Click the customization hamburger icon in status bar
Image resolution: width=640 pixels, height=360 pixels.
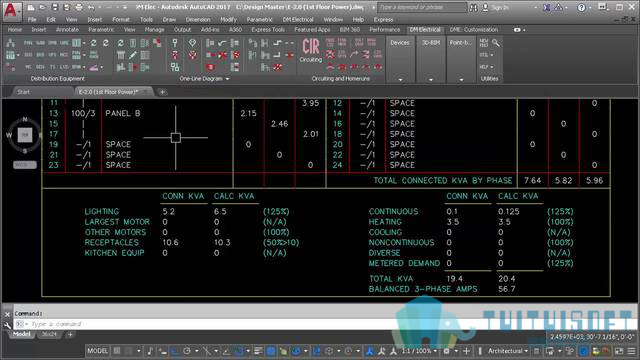pos(631,351)
